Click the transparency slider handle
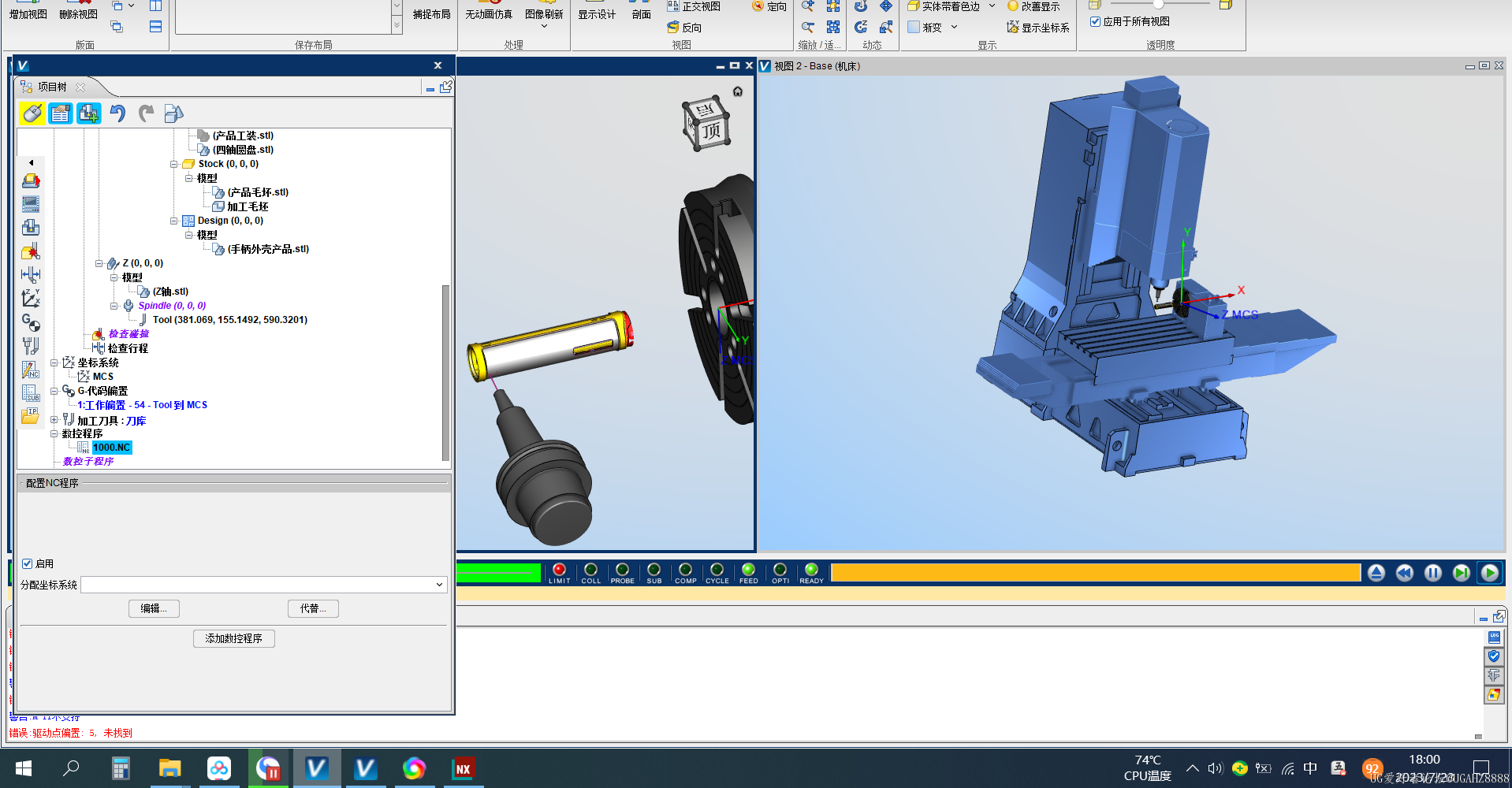The width and height of the screenshot is (1512, 788). pos(1158,4)
